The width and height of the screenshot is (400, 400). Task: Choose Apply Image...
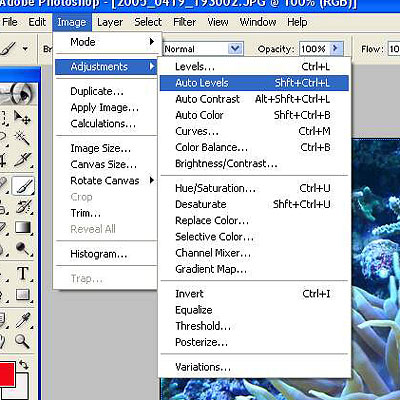point(106,107)
